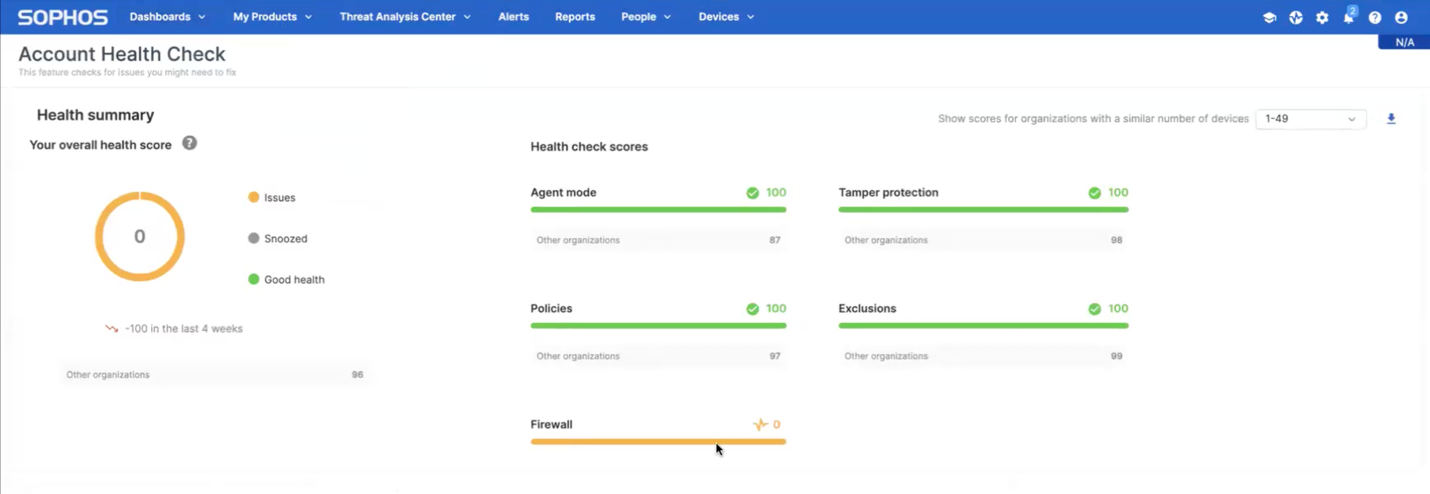Download the health report via arrow icon
This screenshot has height=494, width=1430.
click(1391, 119)
